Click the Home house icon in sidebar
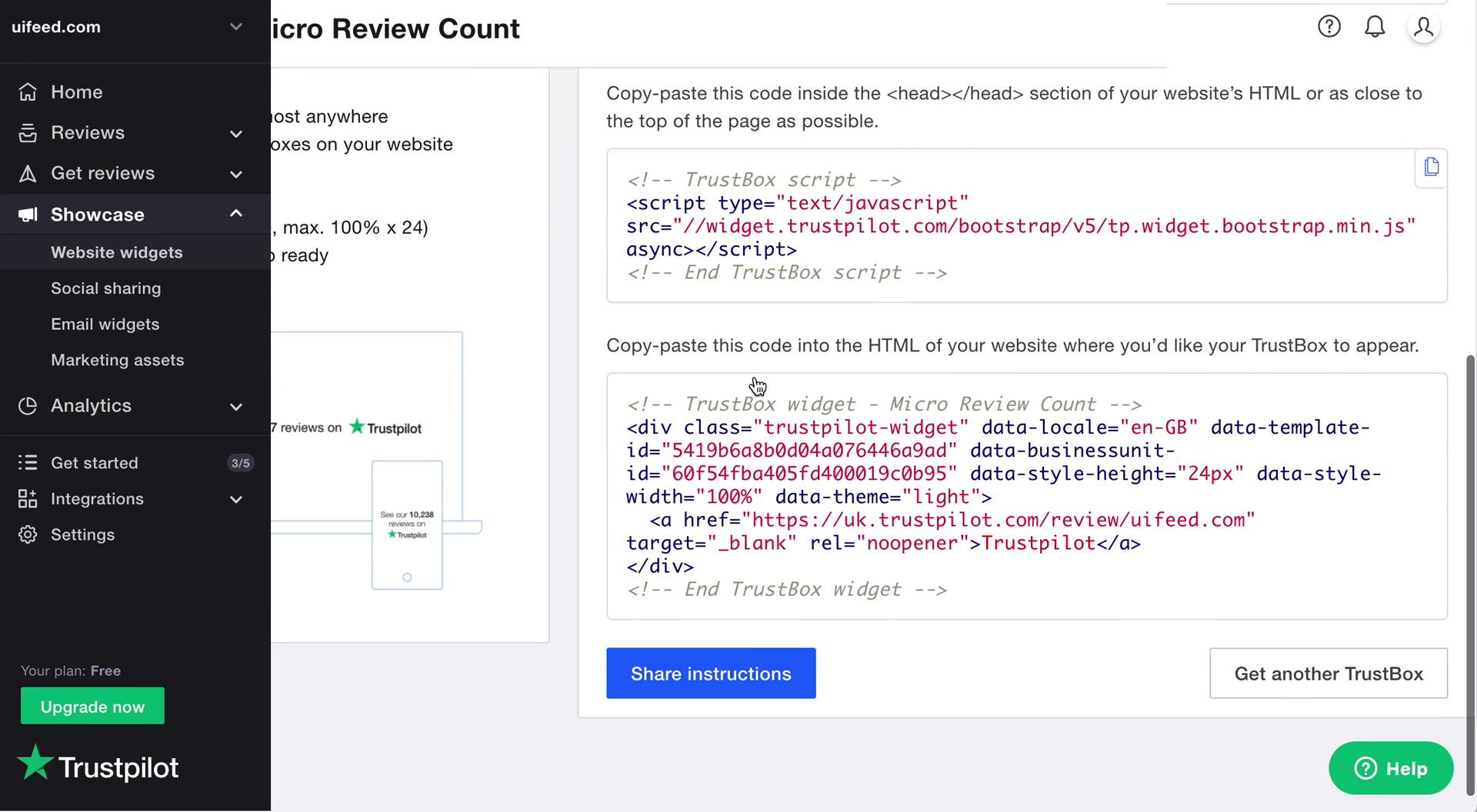 pyautogui.click(x=28, y=92)
